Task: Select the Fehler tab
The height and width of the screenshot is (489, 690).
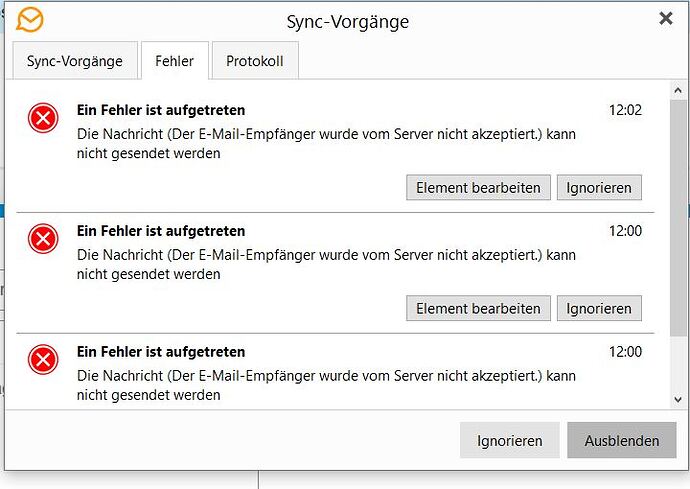Action: [x=175, y=61]
